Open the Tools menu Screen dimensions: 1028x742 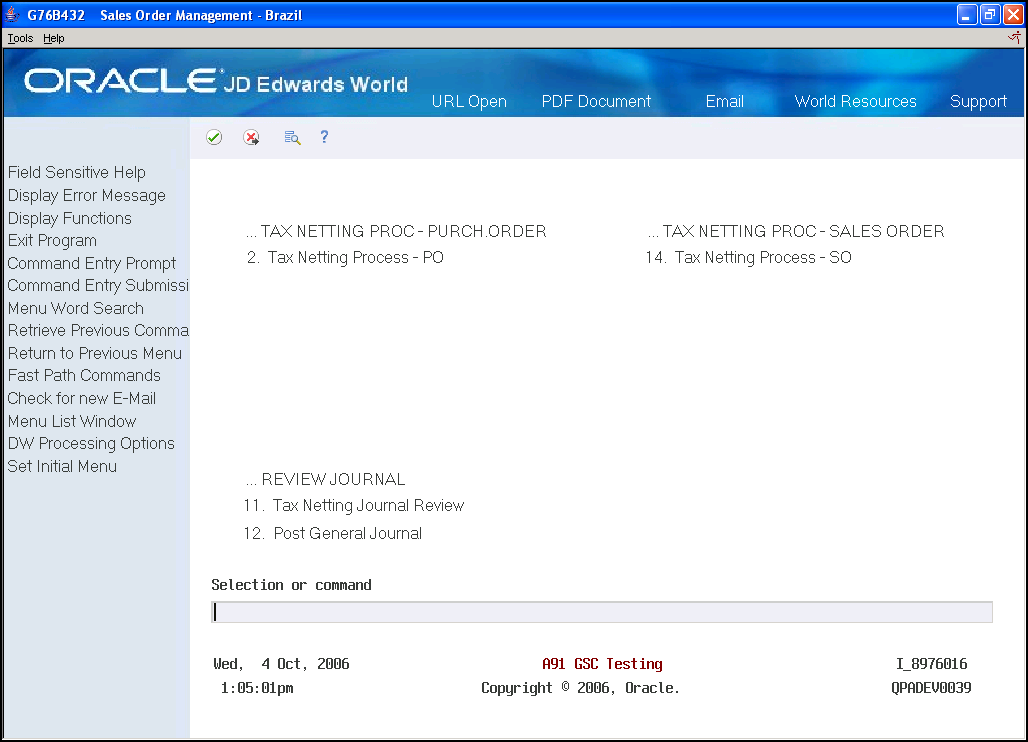pos(20,38)
